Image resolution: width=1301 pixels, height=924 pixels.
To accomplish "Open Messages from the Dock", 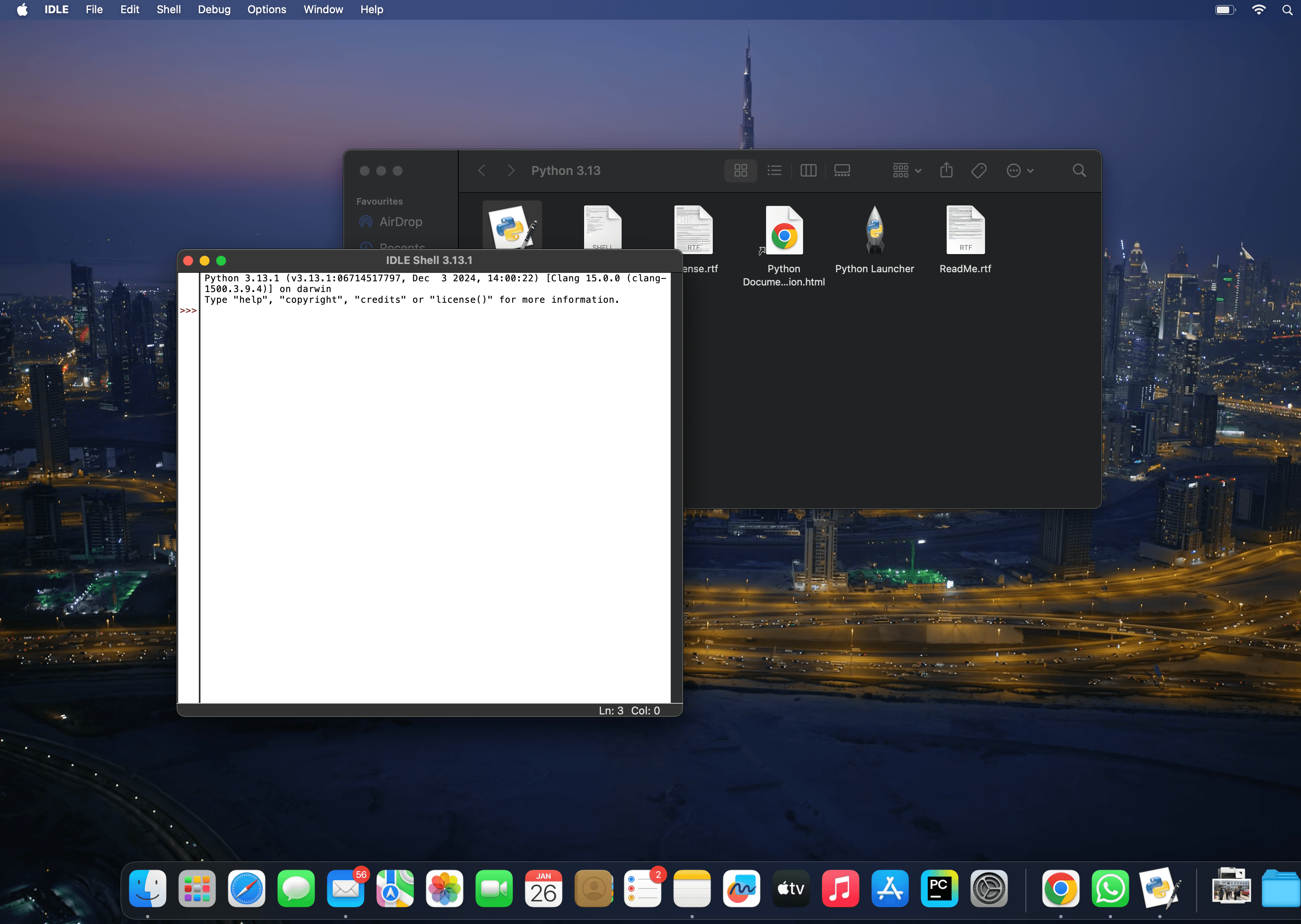I will pyautogui.click(x=296, y=888).
